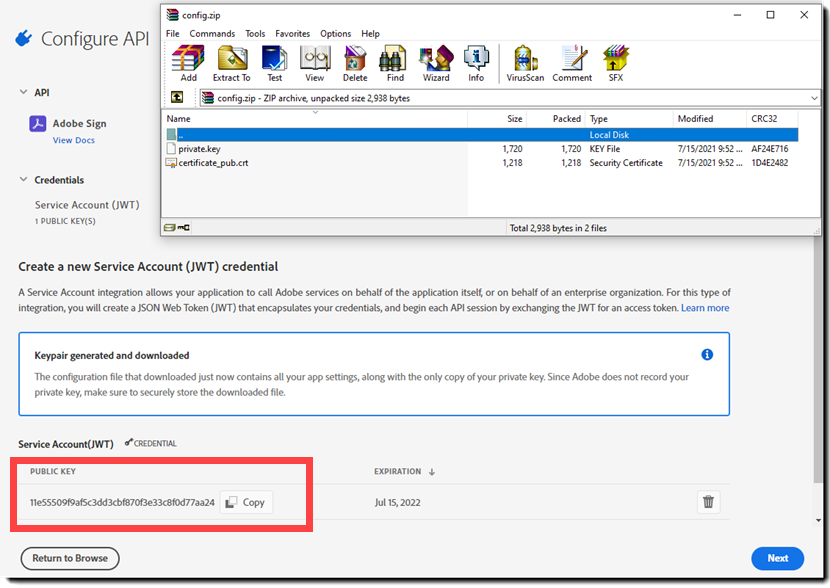Show archive Info
The height and width of the screenshot is (588, 830).
pyautogui.click(x=476, y=63)
